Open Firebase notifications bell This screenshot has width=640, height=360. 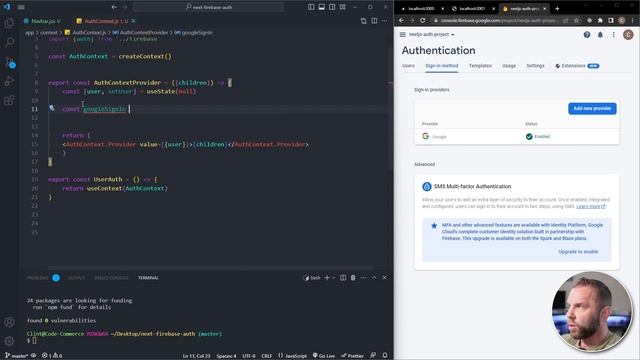click(x=600, y=35)
